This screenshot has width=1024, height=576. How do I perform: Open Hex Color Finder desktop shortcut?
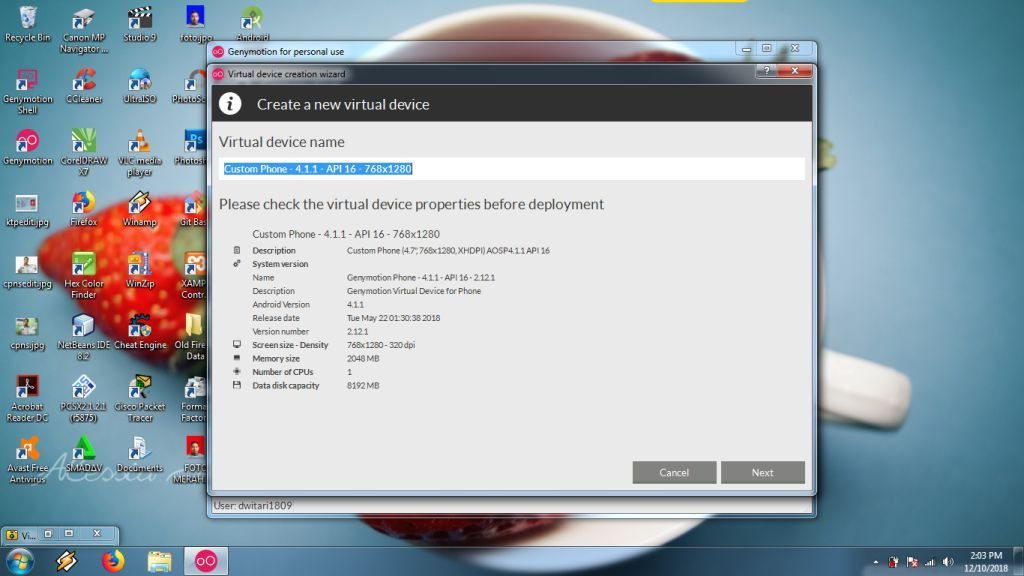tap(84, 276)
